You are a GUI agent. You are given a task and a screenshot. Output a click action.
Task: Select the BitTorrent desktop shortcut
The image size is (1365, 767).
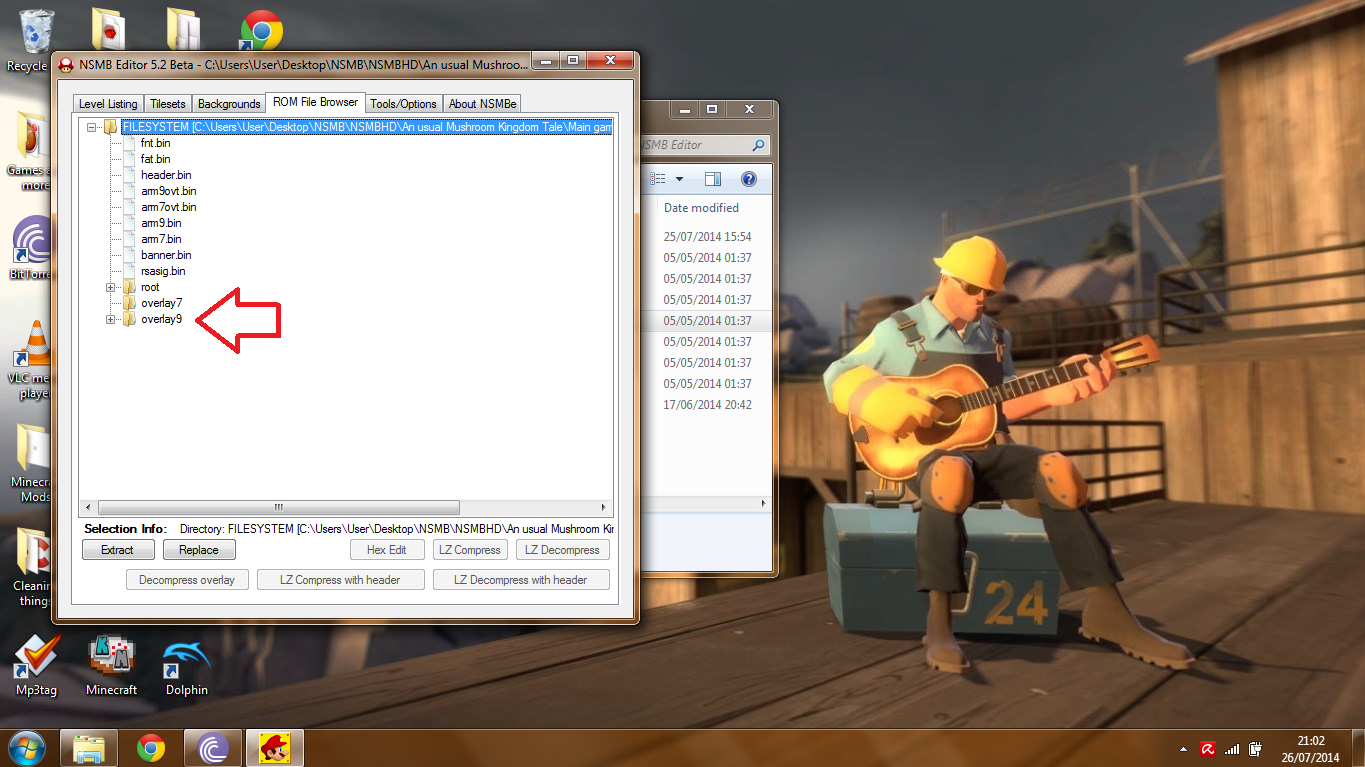pyautogui.click(x=30, y=248)
